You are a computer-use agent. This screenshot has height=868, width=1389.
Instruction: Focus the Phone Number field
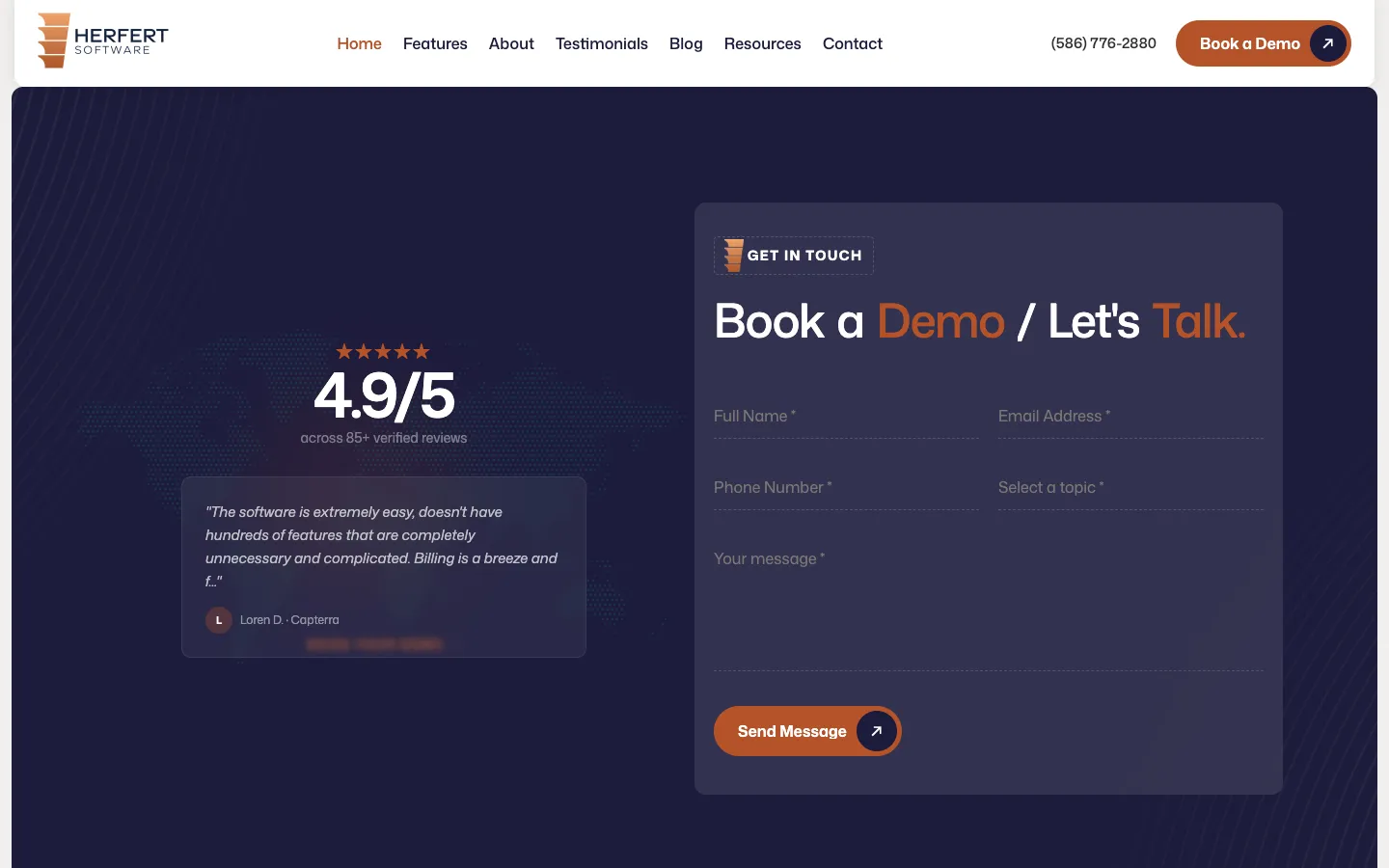tap(846, 488)
